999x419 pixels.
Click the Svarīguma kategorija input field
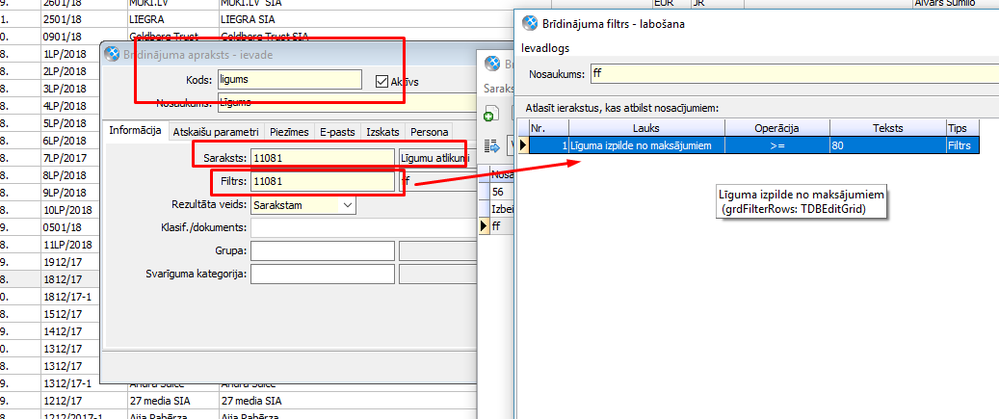tap(322, 274)
